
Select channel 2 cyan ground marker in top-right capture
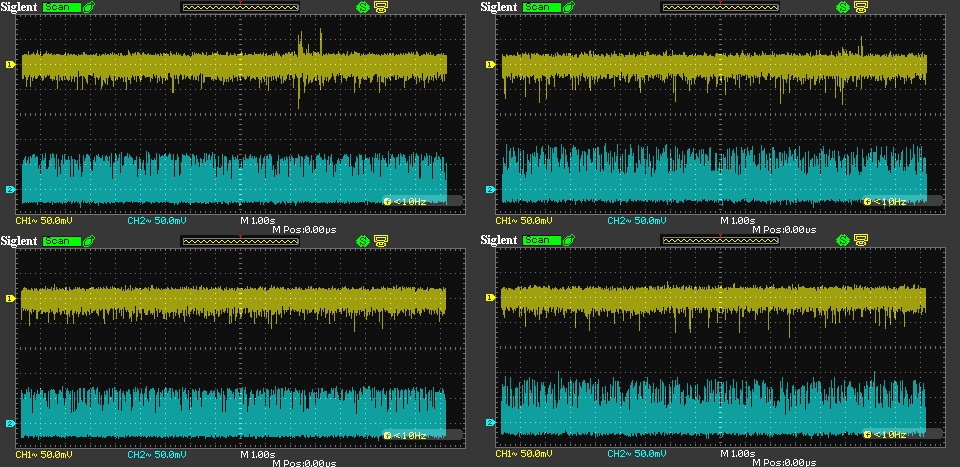click(x=490, y=190)
